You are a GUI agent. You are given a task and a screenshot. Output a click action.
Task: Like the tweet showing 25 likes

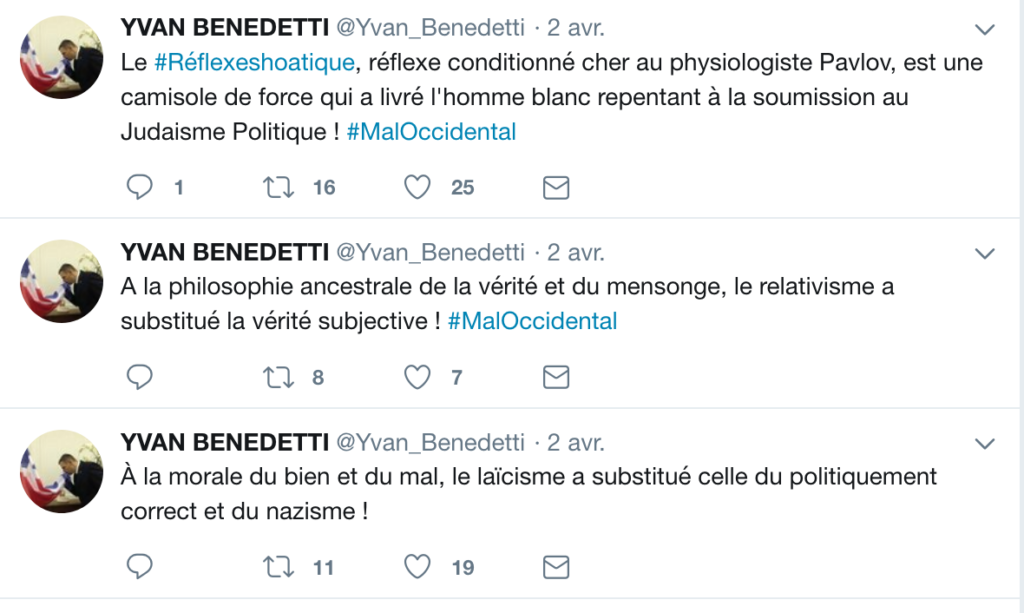tap(417, 187)
